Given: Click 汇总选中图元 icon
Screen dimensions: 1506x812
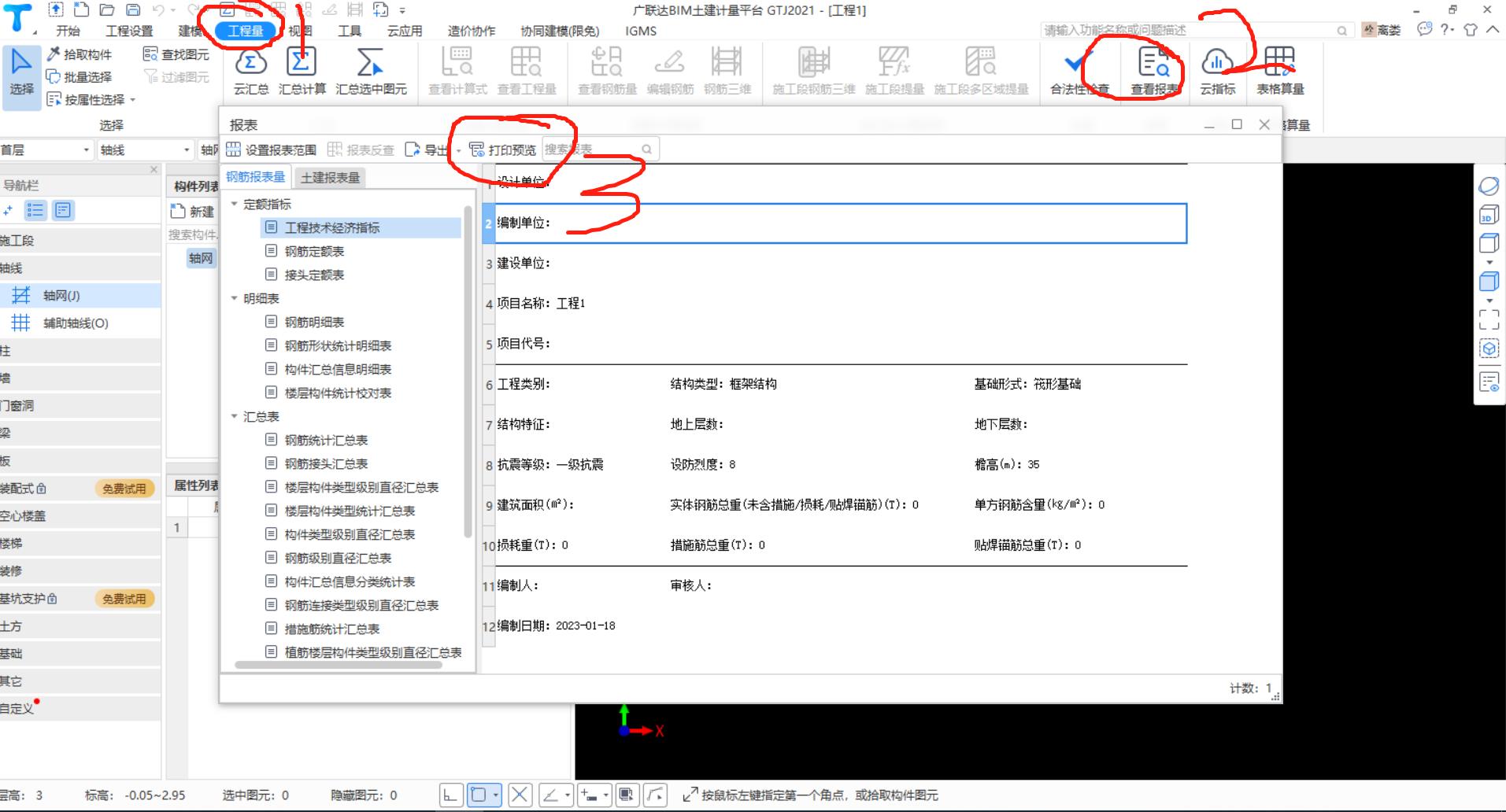Looking at the screenshot, I should tap(371, 71).
